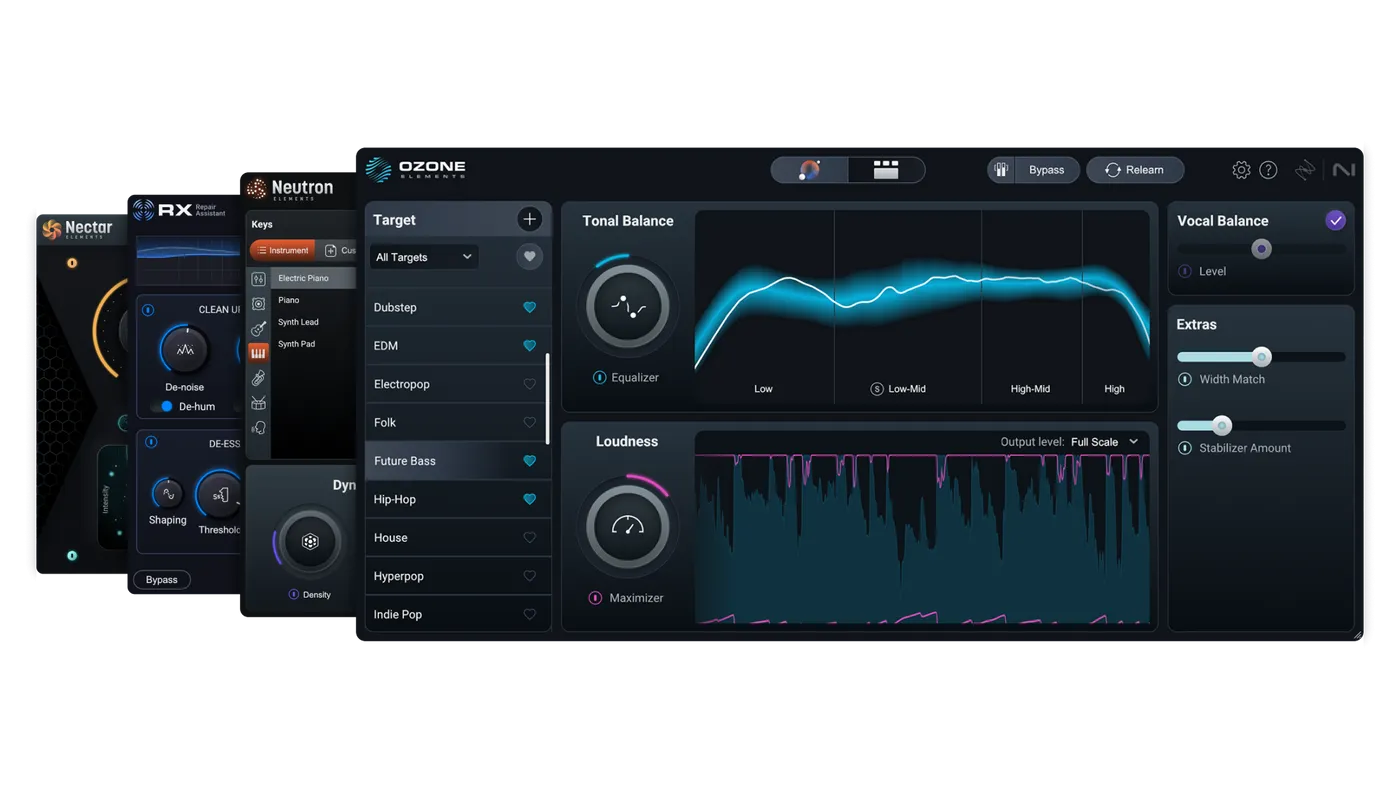Screen dimensions: 1400x788
Task: Select the guitar instrument icon in Neutron
Action: pyautogui.click(x=258, y=328)
